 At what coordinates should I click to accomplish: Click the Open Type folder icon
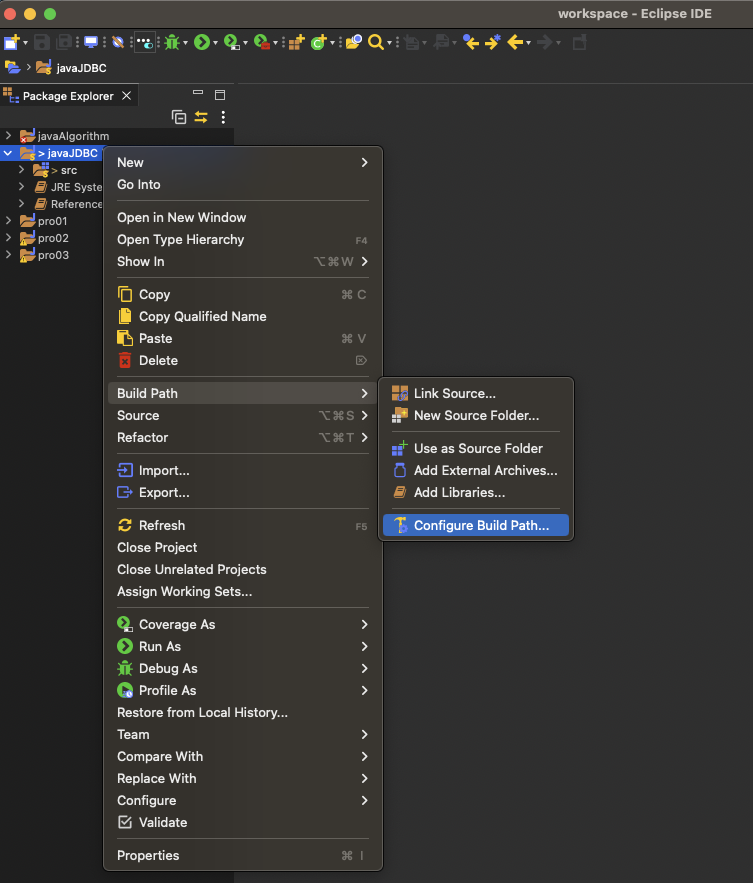tap(353, 42)
